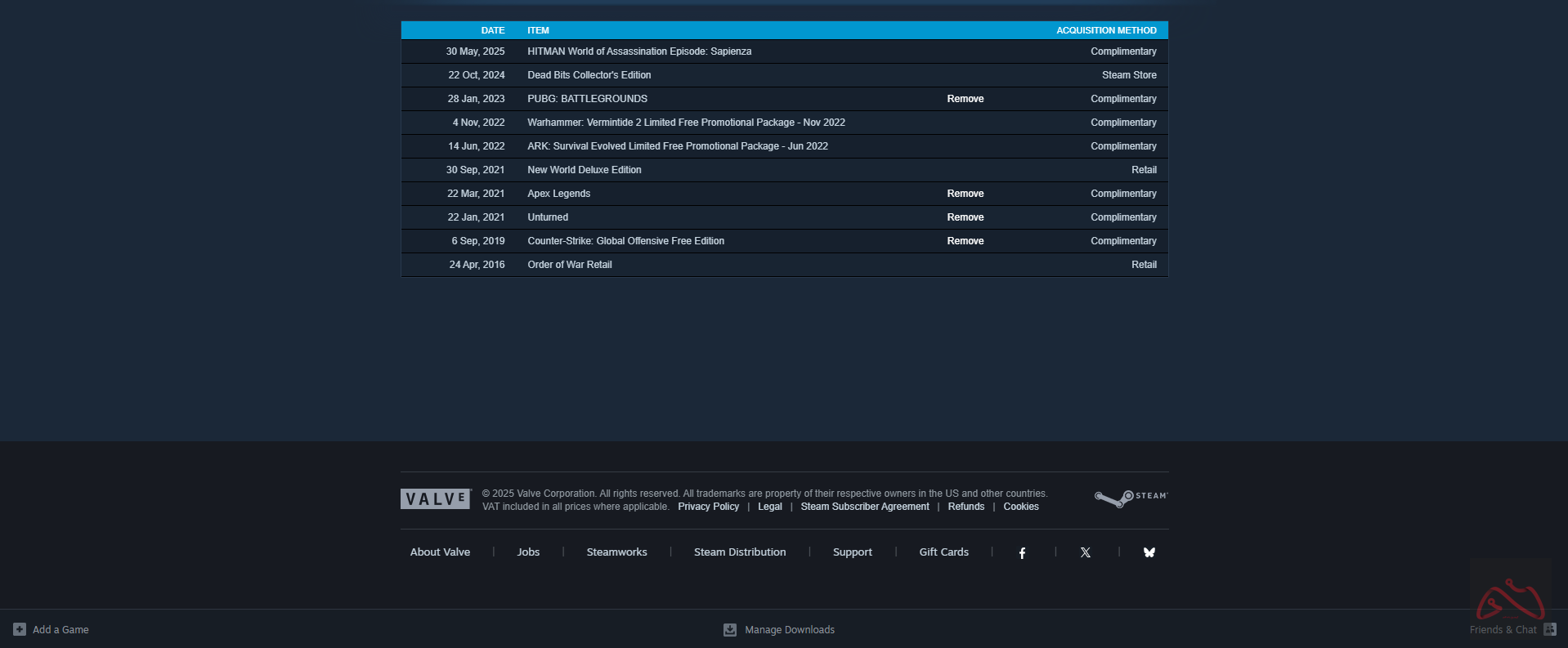
Task: Click the Valve logo in footer
Action: pos(435,499)
